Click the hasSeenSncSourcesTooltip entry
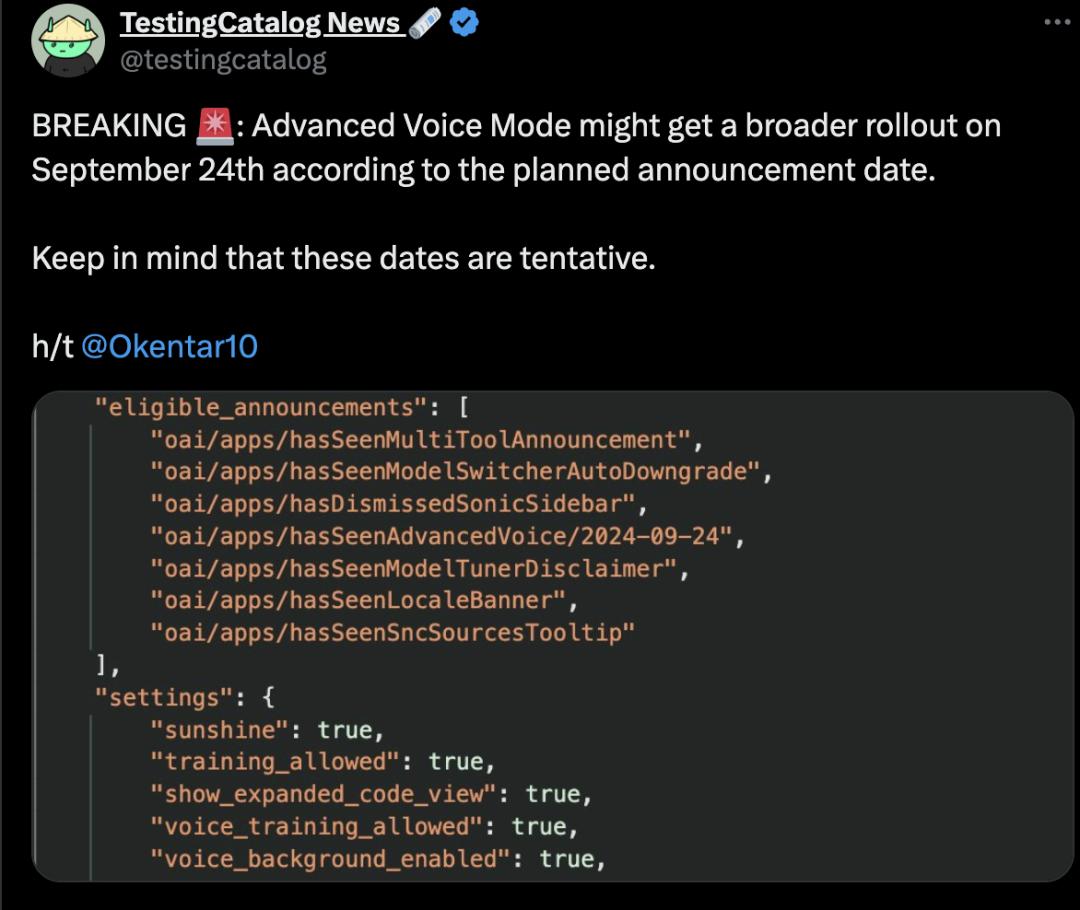The height and width of the screenshot is (910, 1080). (392, 632)
